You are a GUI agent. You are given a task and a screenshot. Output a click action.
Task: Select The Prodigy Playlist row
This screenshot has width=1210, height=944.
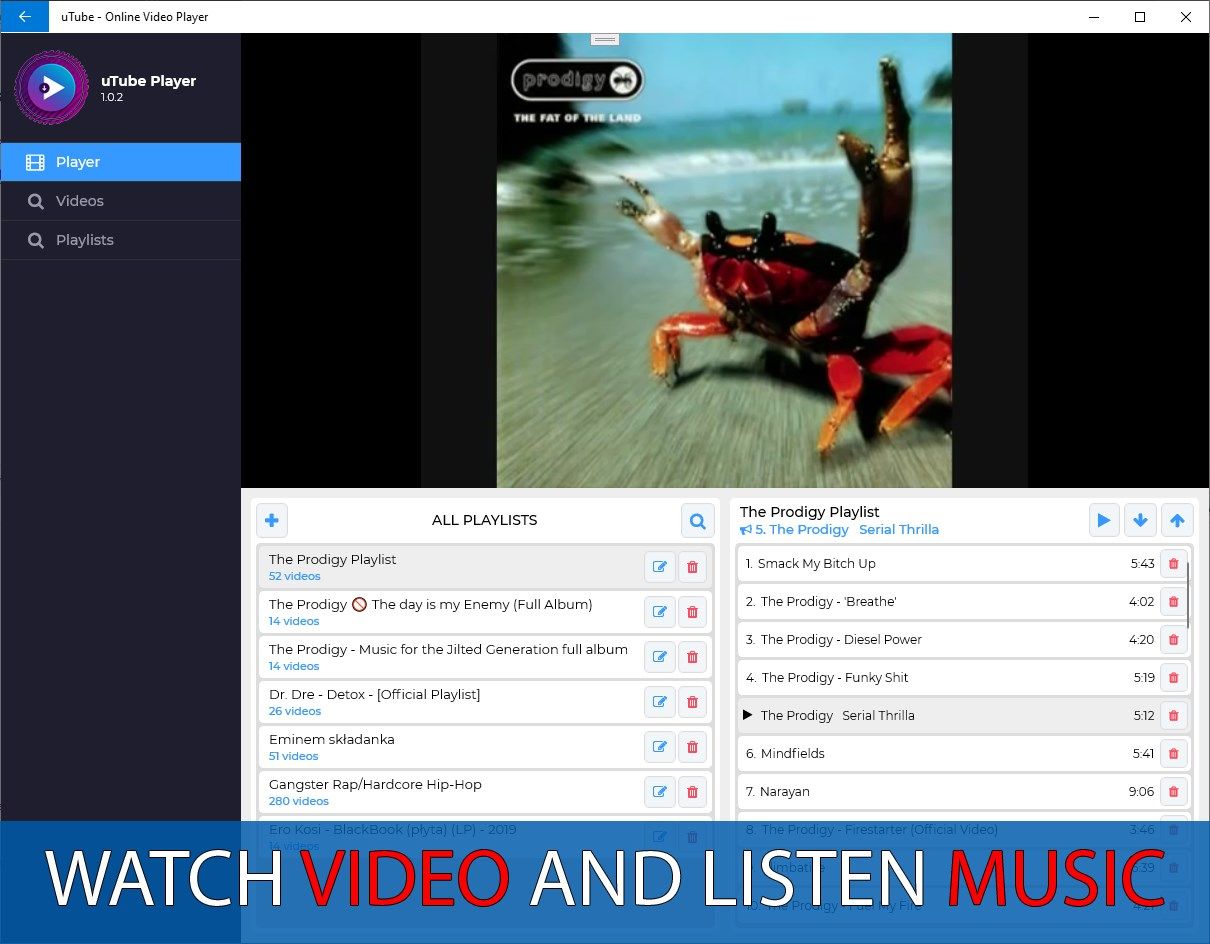tap(485, 567)
